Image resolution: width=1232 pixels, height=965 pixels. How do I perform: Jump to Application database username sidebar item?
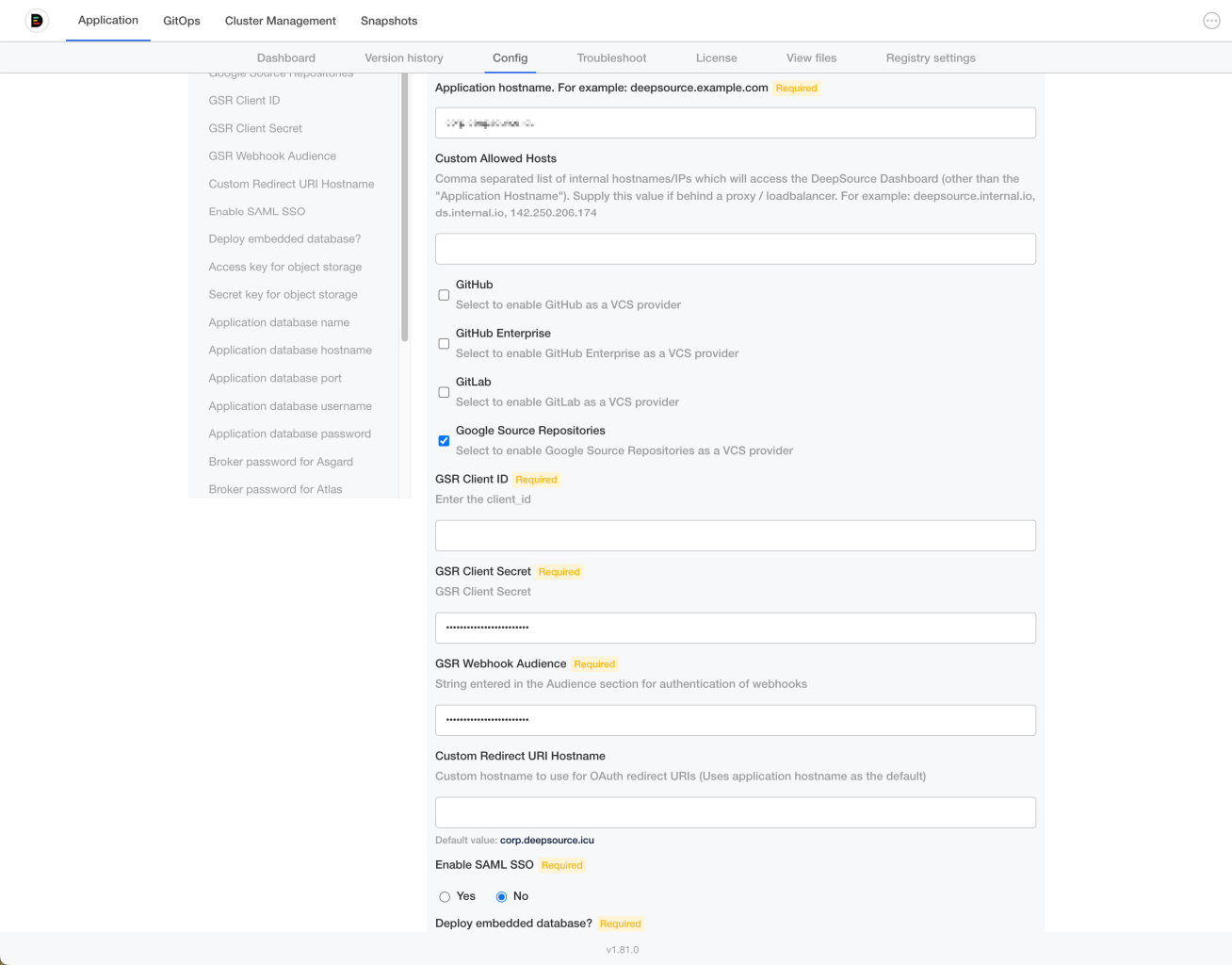pyautogui.click(x=290, y=406)
